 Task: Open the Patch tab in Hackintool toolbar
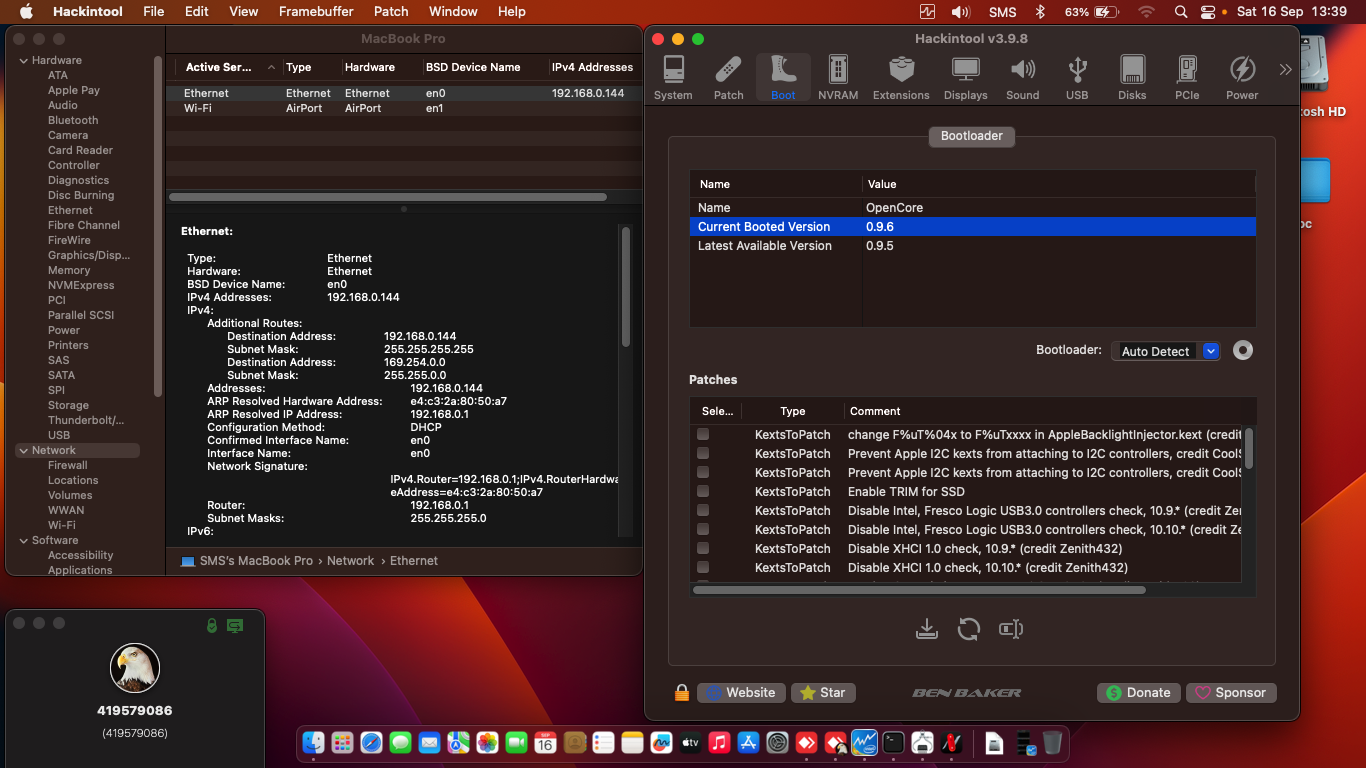728,78
